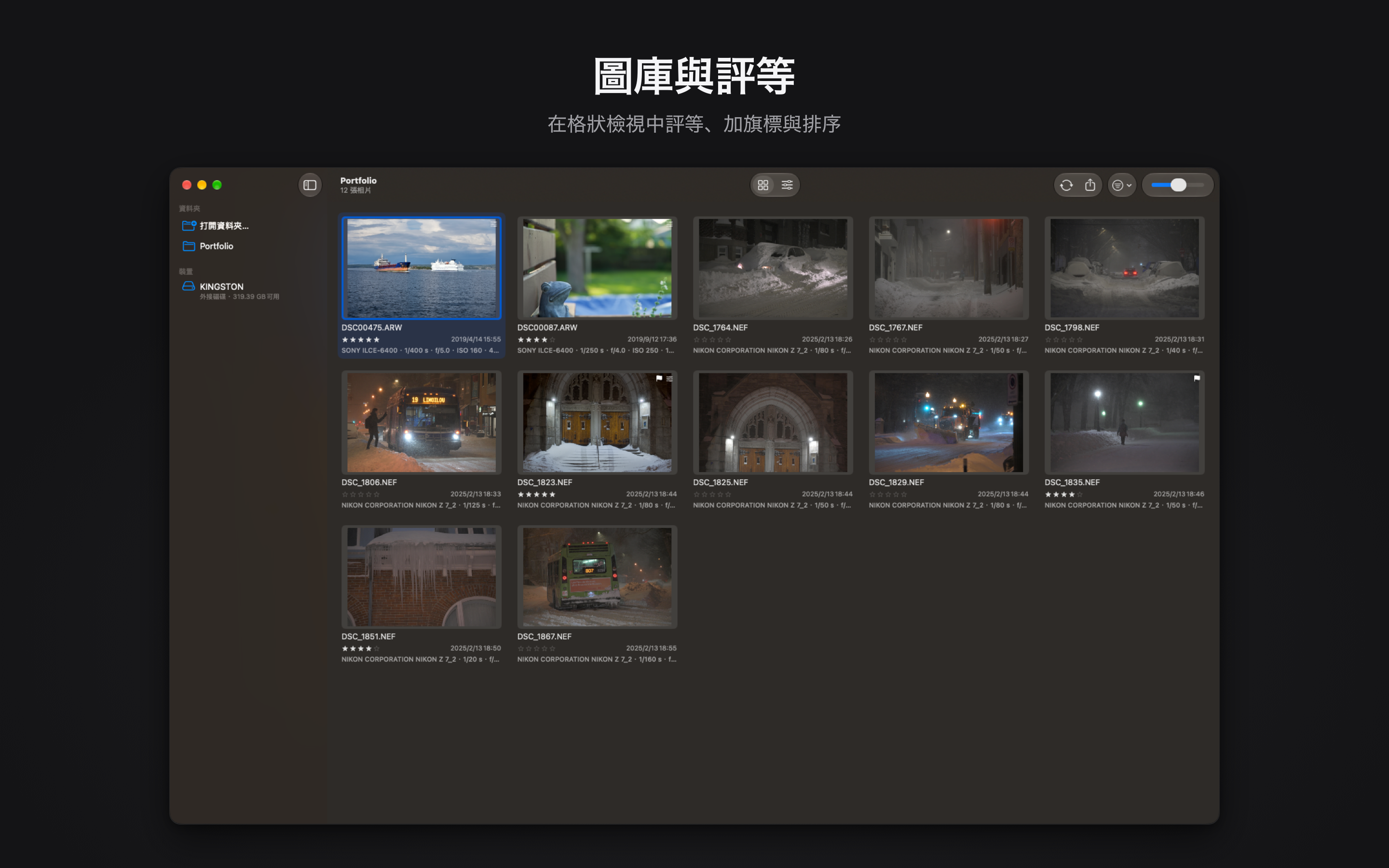Open the share export button
The width and height of the screenshot is (1389, 868).
(x=1090, y=185)
